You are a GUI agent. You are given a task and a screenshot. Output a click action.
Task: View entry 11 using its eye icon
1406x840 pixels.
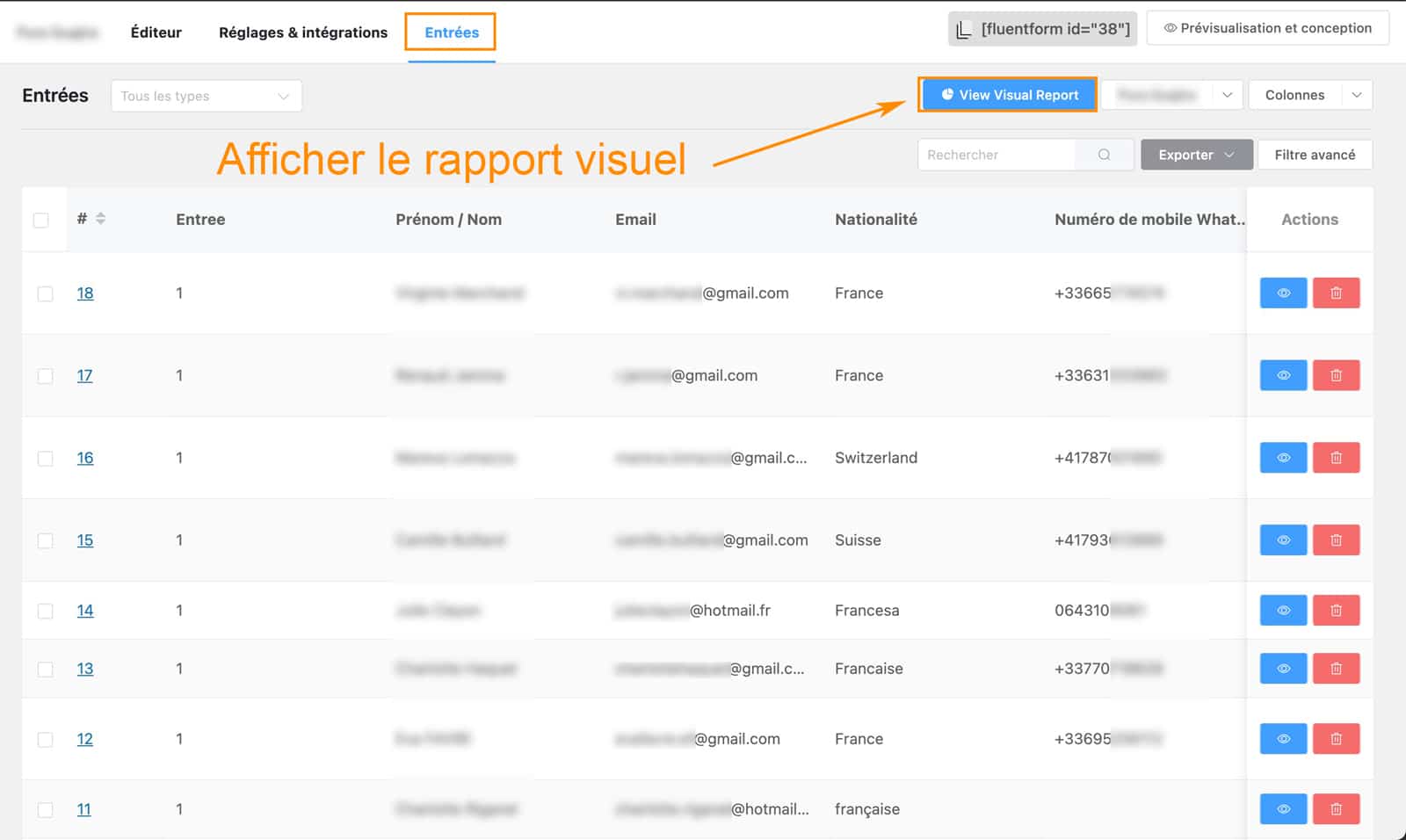(1283, 808)
